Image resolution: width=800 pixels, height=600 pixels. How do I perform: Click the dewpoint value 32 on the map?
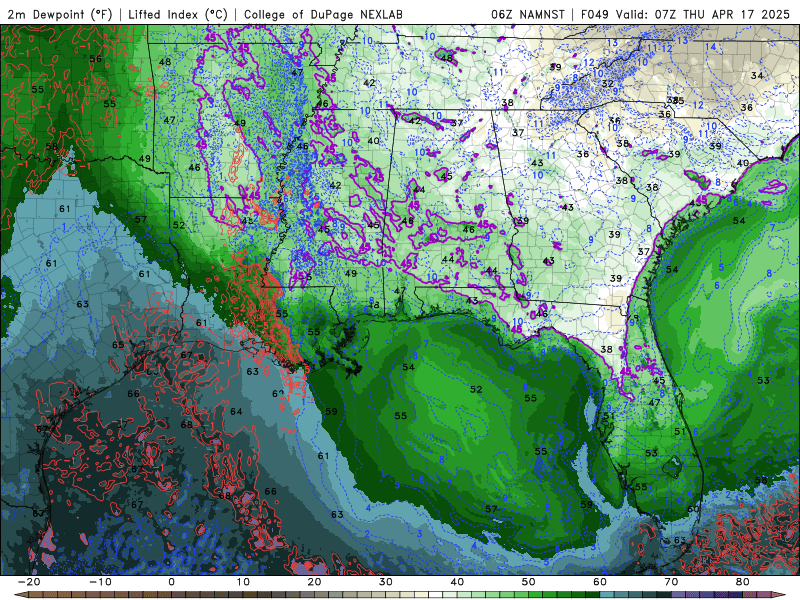coord(607,84)
